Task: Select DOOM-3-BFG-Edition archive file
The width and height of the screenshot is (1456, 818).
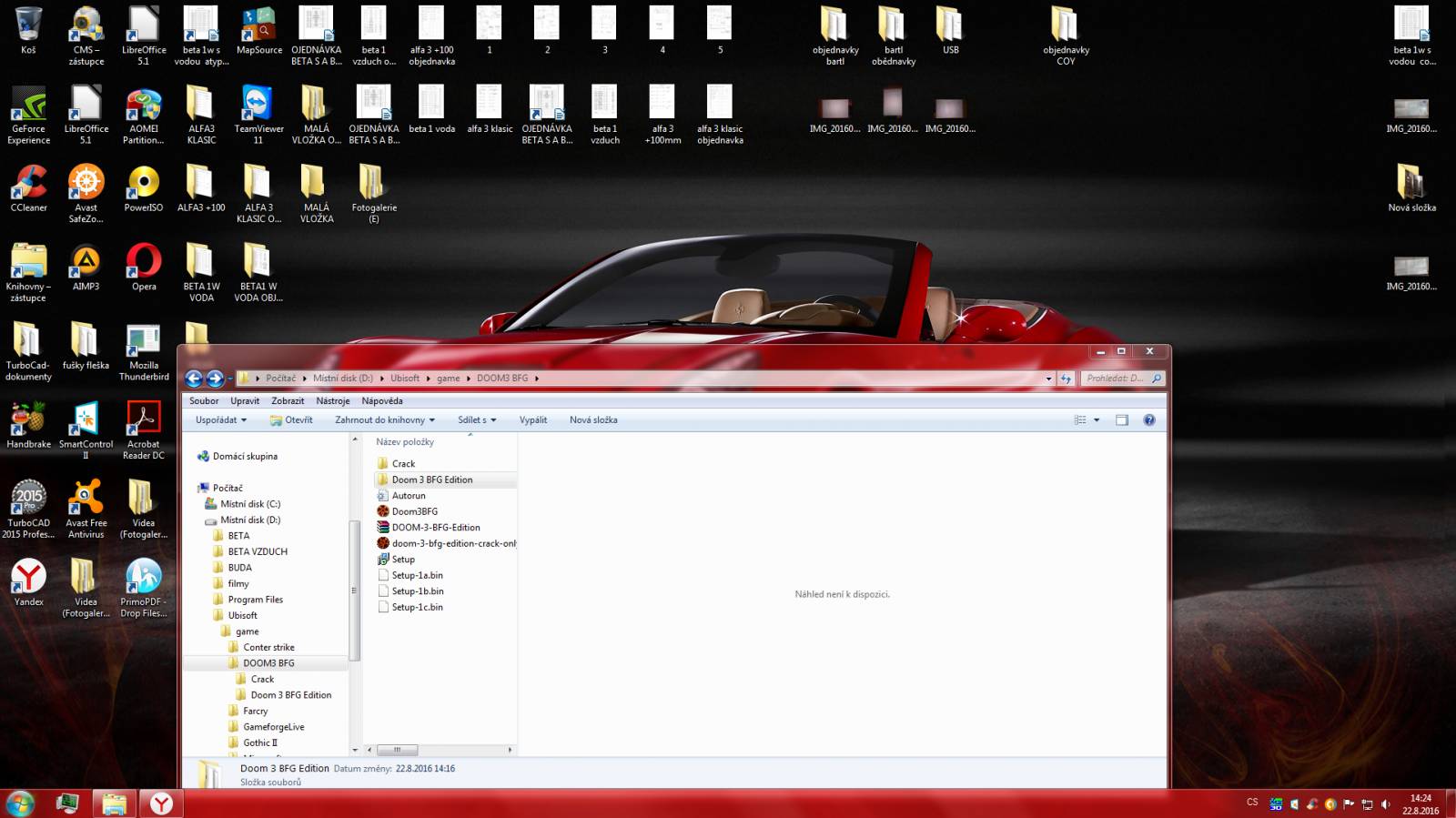Action: (436, 528)
